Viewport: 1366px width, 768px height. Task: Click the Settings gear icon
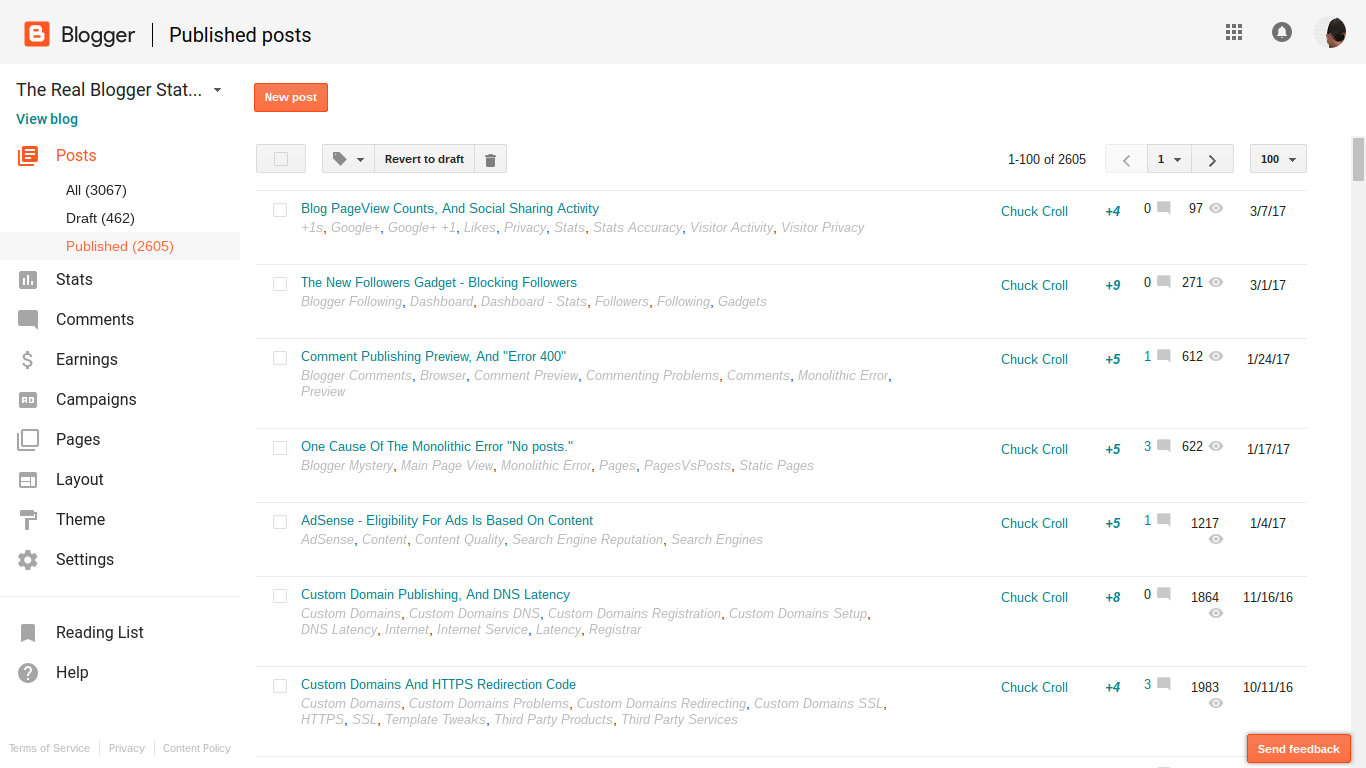pyautogui.click(x=28, y=560)
